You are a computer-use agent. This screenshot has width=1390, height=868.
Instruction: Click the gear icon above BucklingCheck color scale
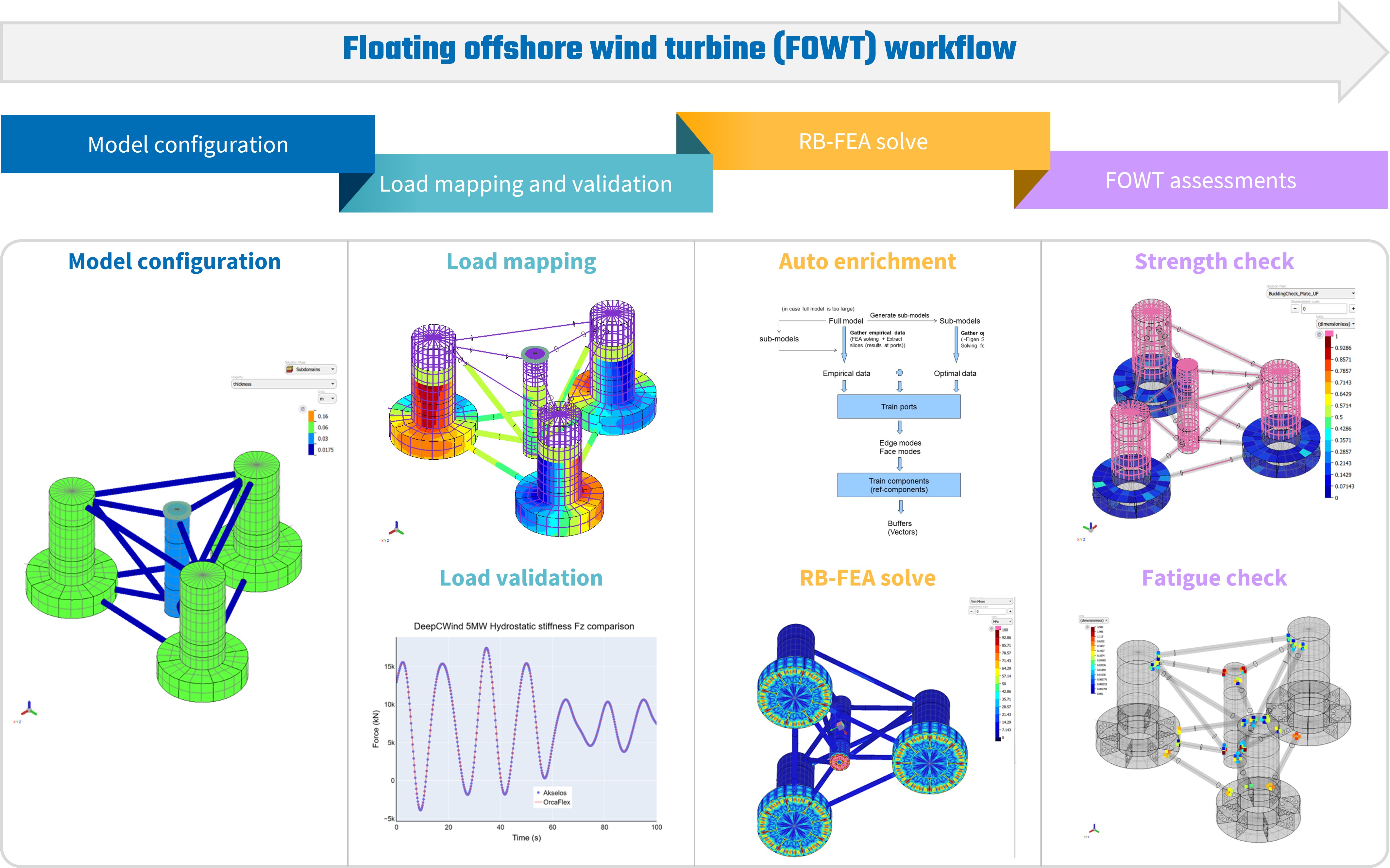1319,335
